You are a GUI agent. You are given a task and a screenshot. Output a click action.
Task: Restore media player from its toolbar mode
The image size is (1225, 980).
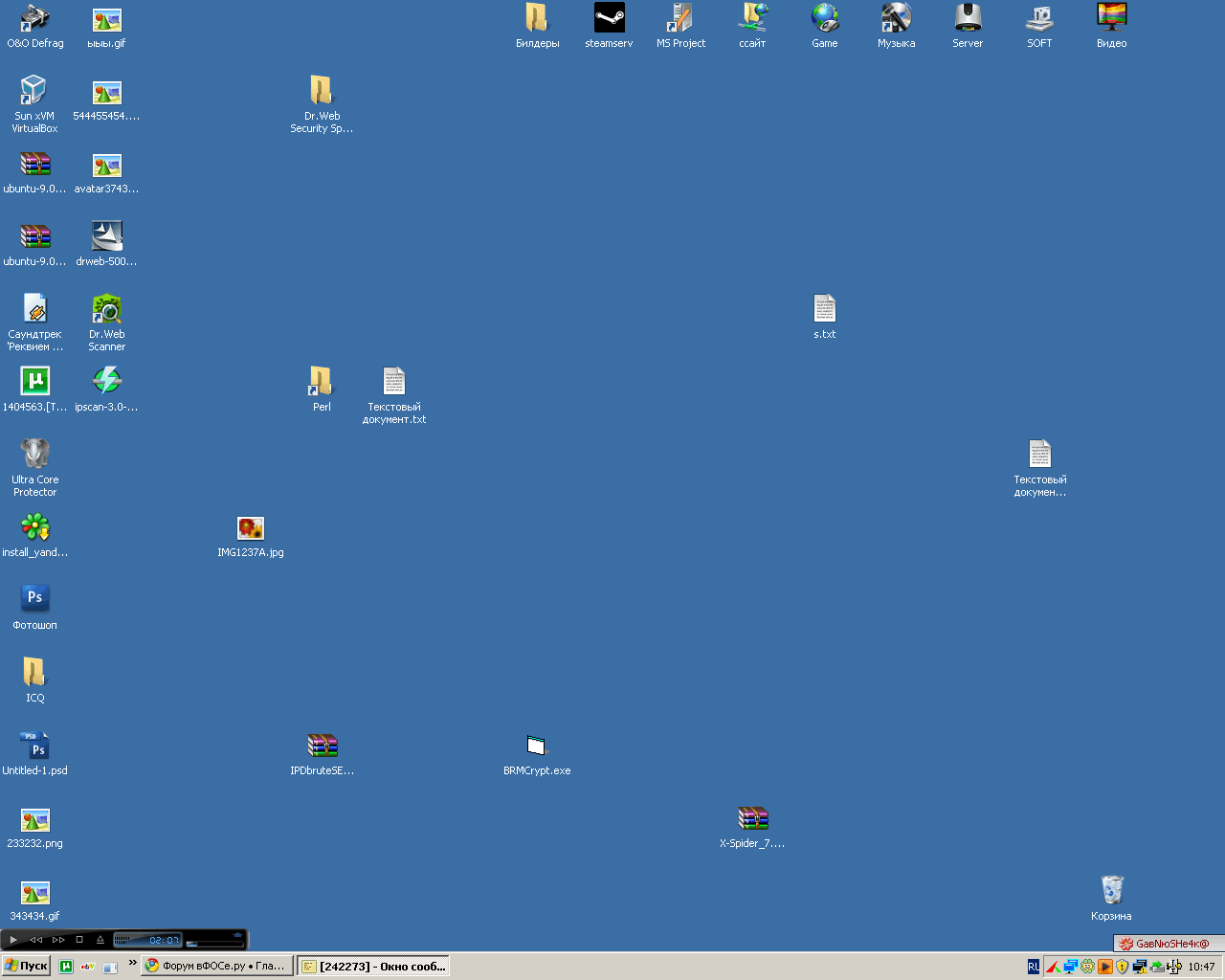point(237,935)
